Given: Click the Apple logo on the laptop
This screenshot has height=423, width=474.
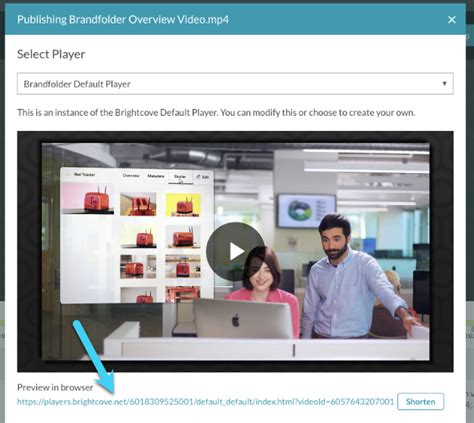Looking at the screenshot, I should [236, 320].
